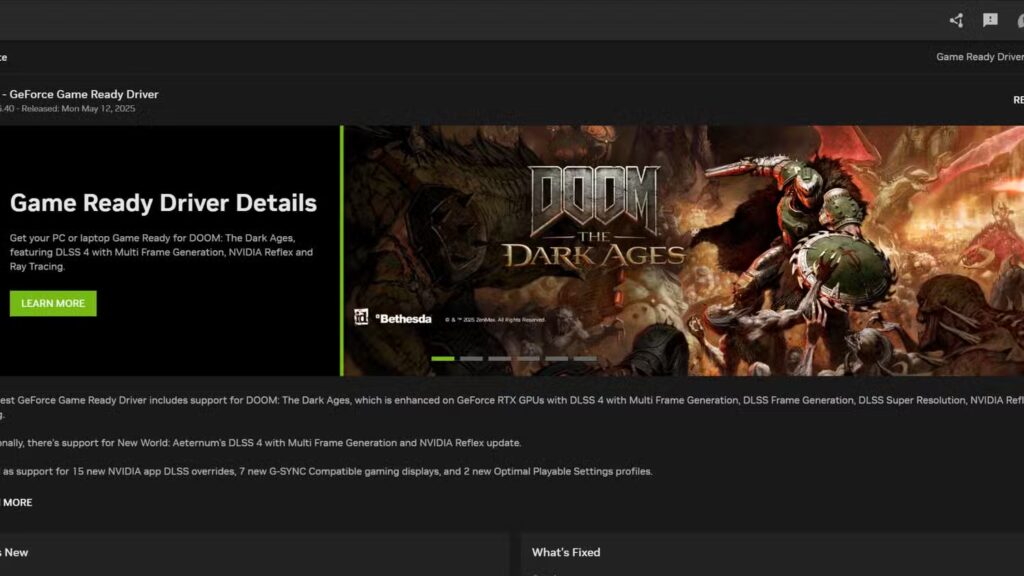The width and height of the screenshot is (1024, 576).
Task: Click the New World: Aeternum support sentence
Action: (x=261, y=443)
